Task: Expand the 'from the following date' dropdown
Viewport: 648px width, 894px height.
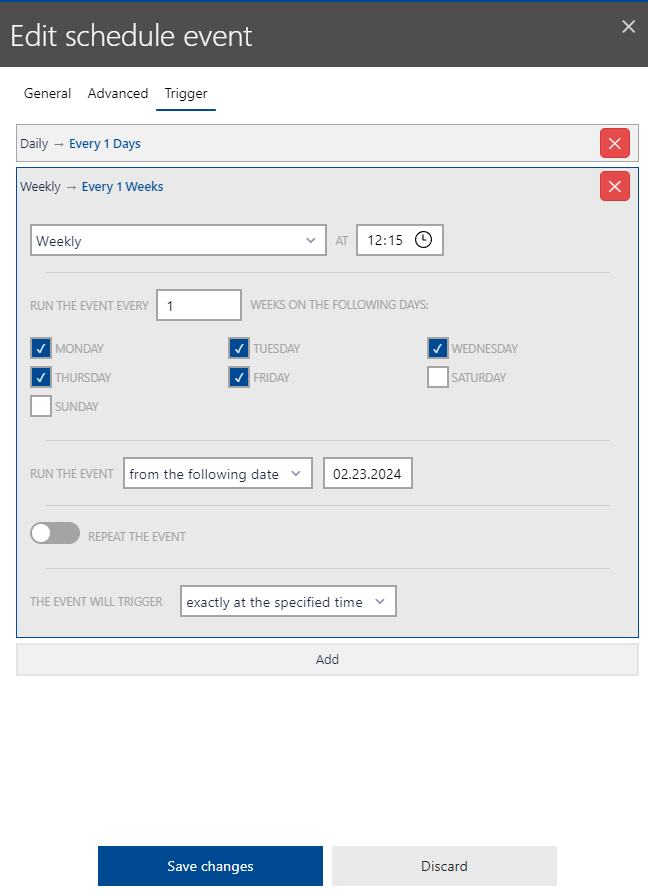Action: (x=218, y=474)
